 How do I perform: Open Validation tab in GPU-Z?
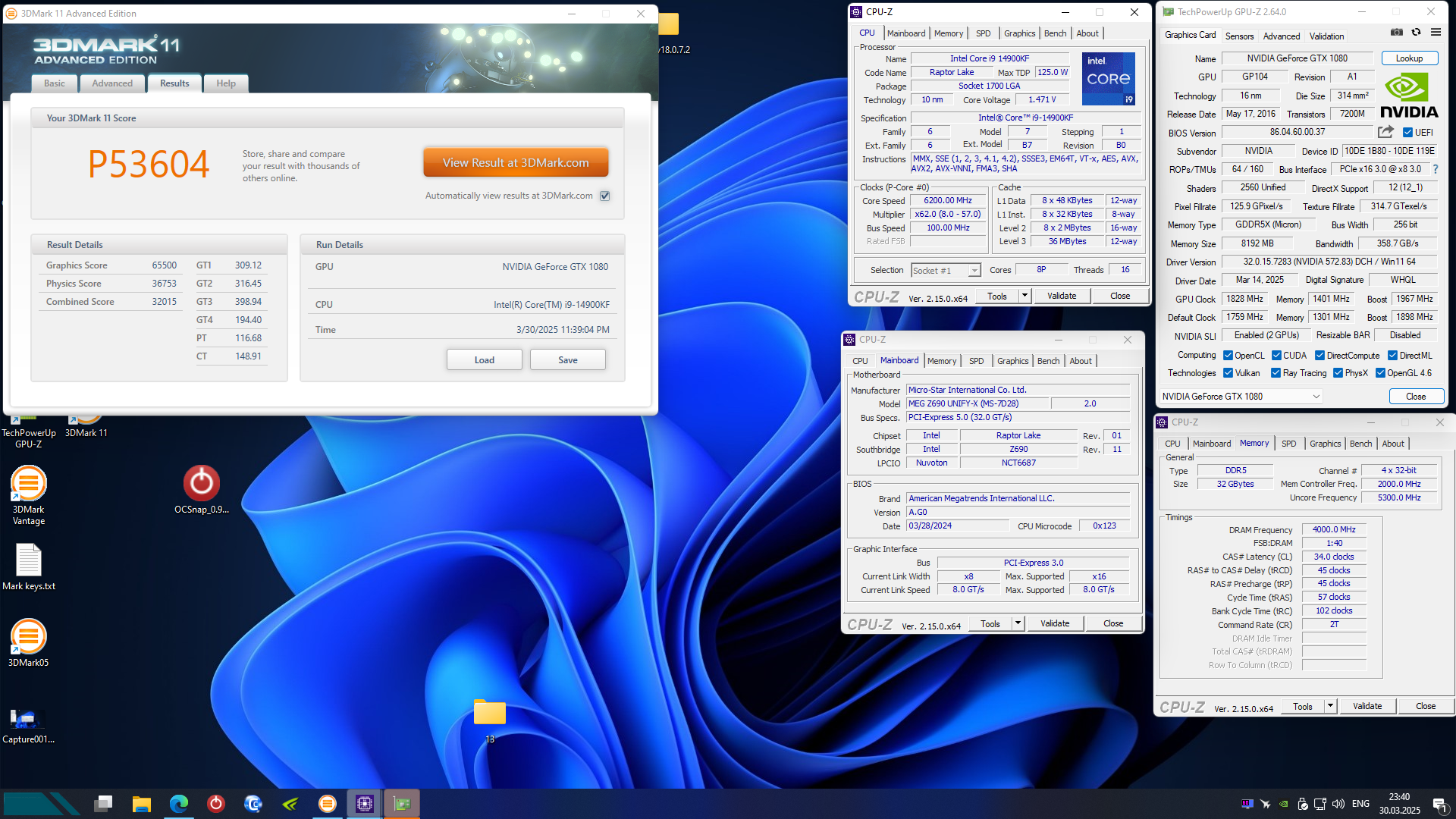coord(1326,36)
